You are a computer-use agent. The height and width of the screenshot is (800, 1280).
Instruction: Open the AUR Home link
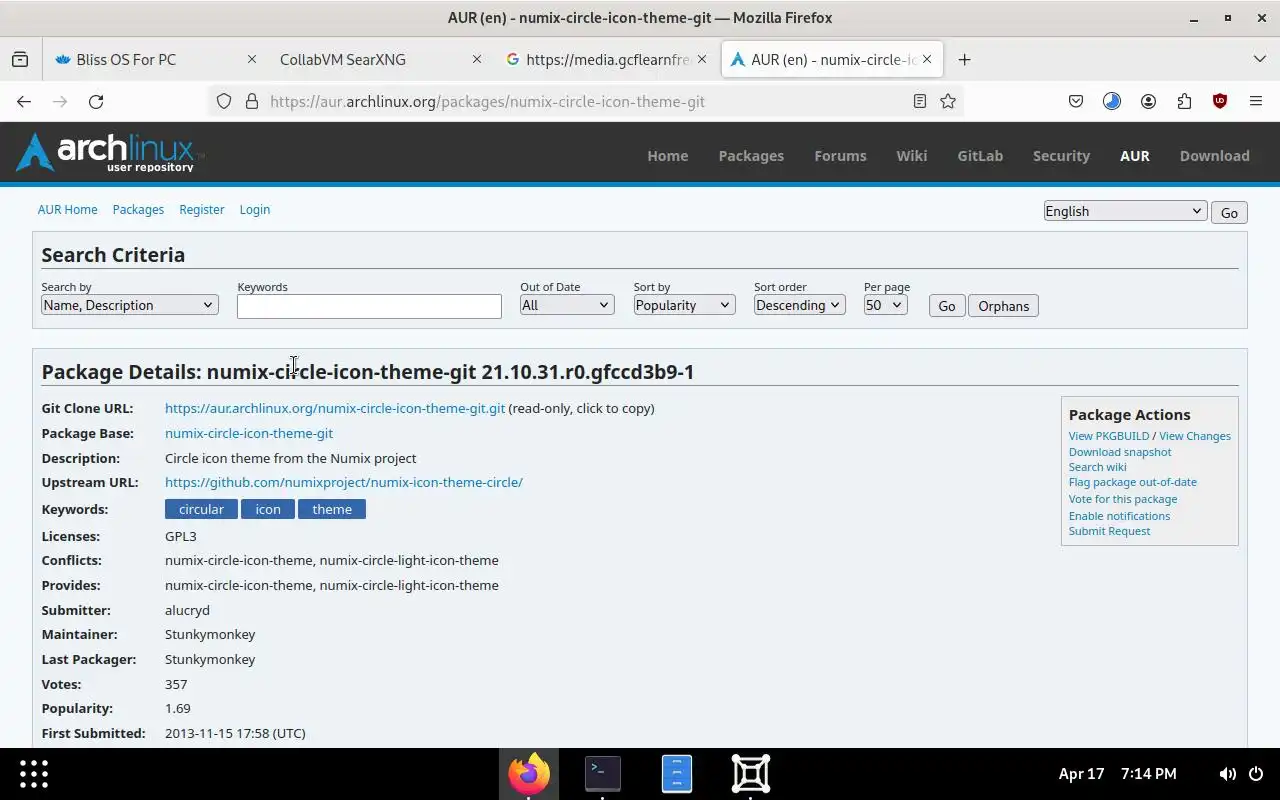(67, 209)
